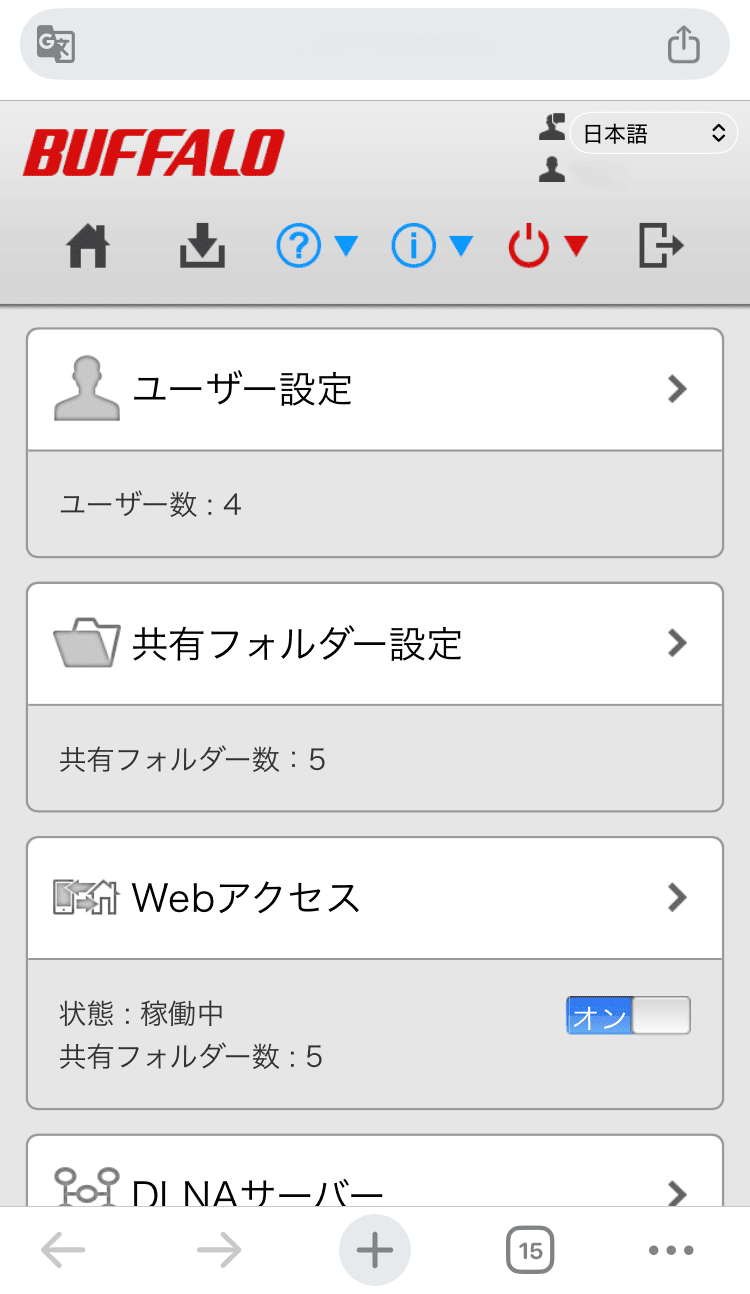The image size is (750, 1294).
Task: Open the 共有フォルダー設定 menu entry
Action: 297,644
